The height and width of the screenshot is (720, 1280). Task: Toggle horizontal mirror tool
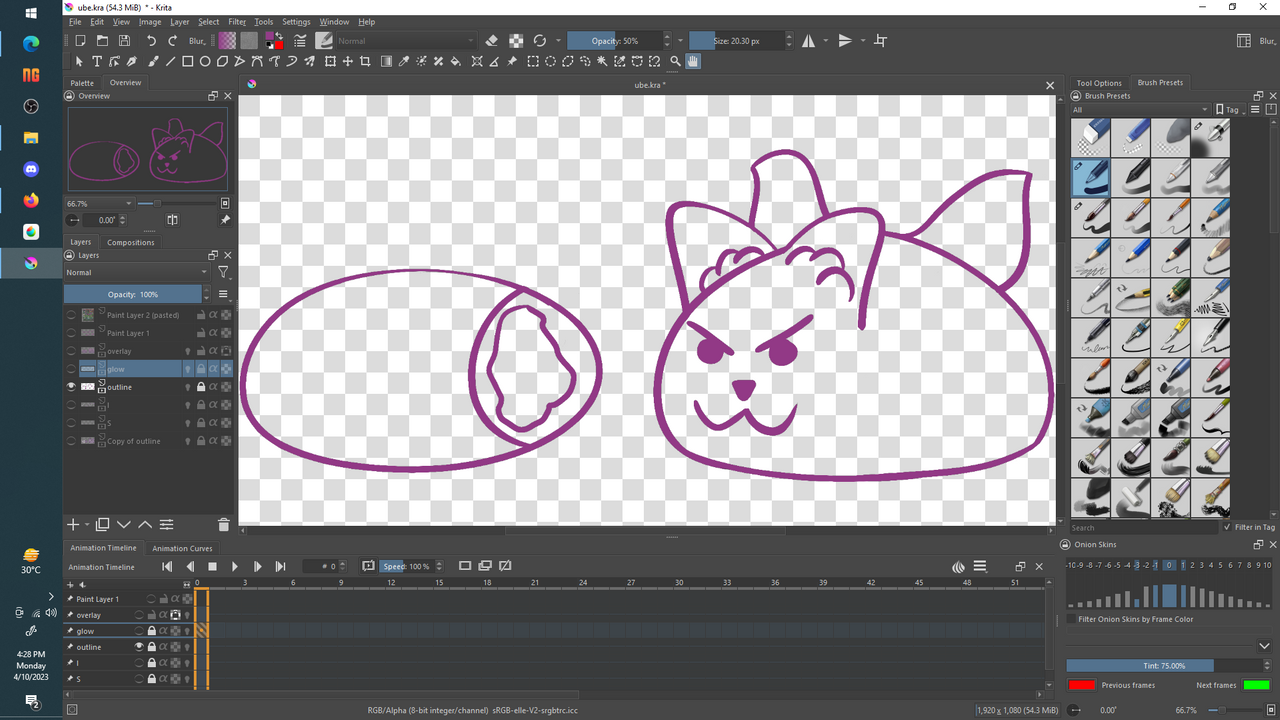point(808,41)
